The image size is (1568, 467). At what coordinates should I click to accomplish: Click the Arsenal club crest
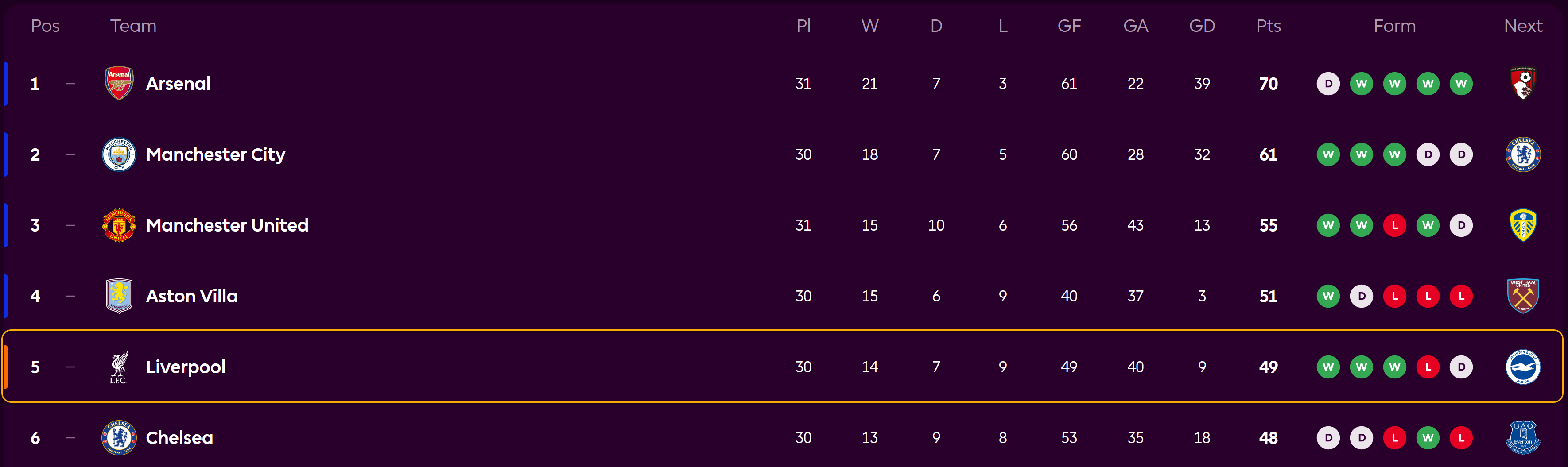pyautogui.click(x=119, y=83)
